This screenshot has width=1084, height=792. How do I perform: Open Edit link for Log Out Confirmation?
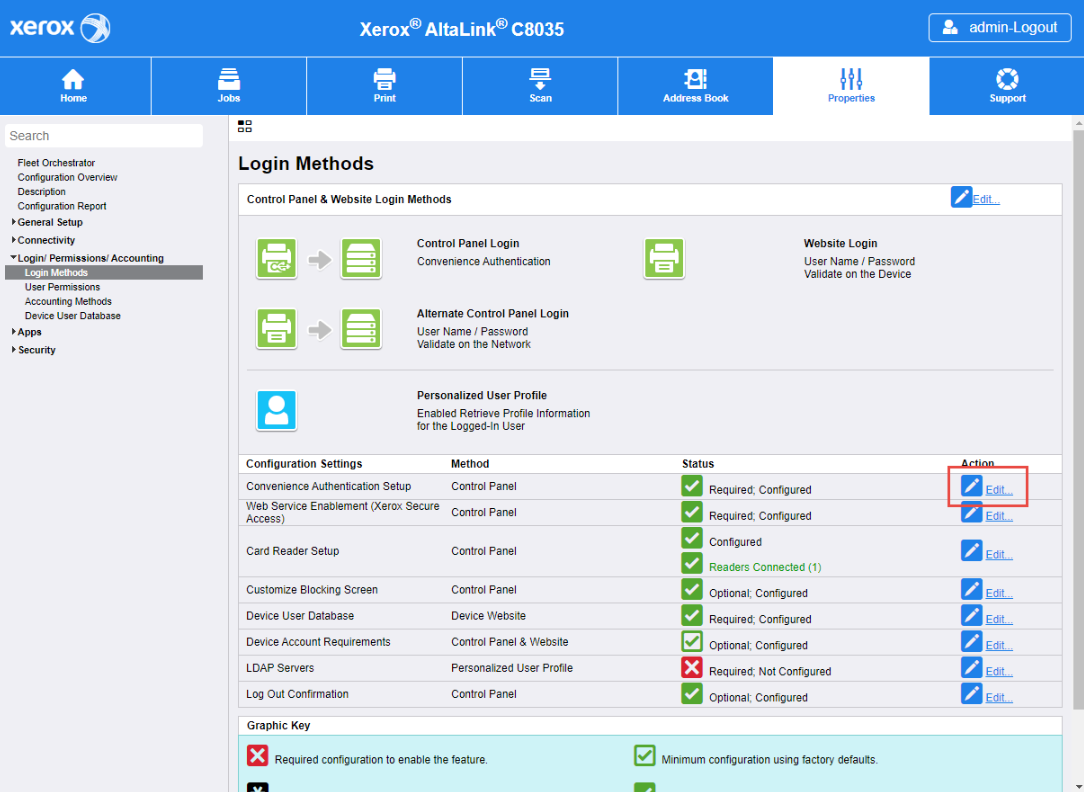(x=999, y=697)
